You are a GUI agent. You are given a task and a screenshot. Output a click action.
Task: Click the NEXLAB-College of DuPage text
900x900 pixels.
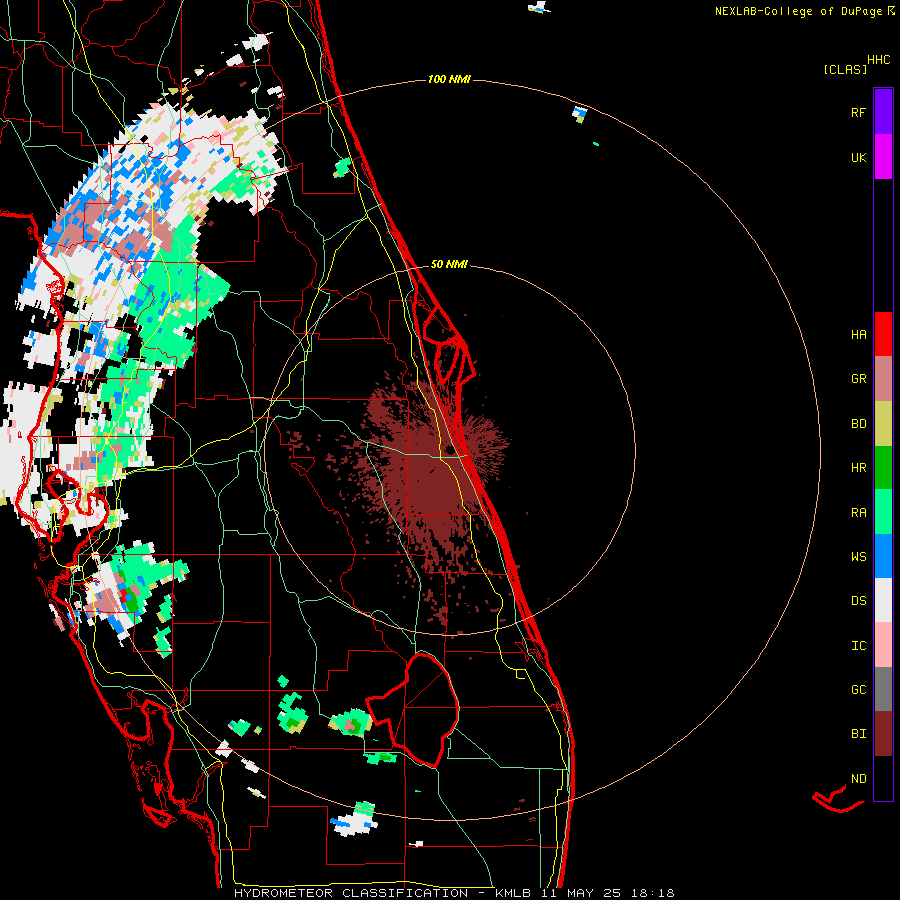[x=800, y=11]
